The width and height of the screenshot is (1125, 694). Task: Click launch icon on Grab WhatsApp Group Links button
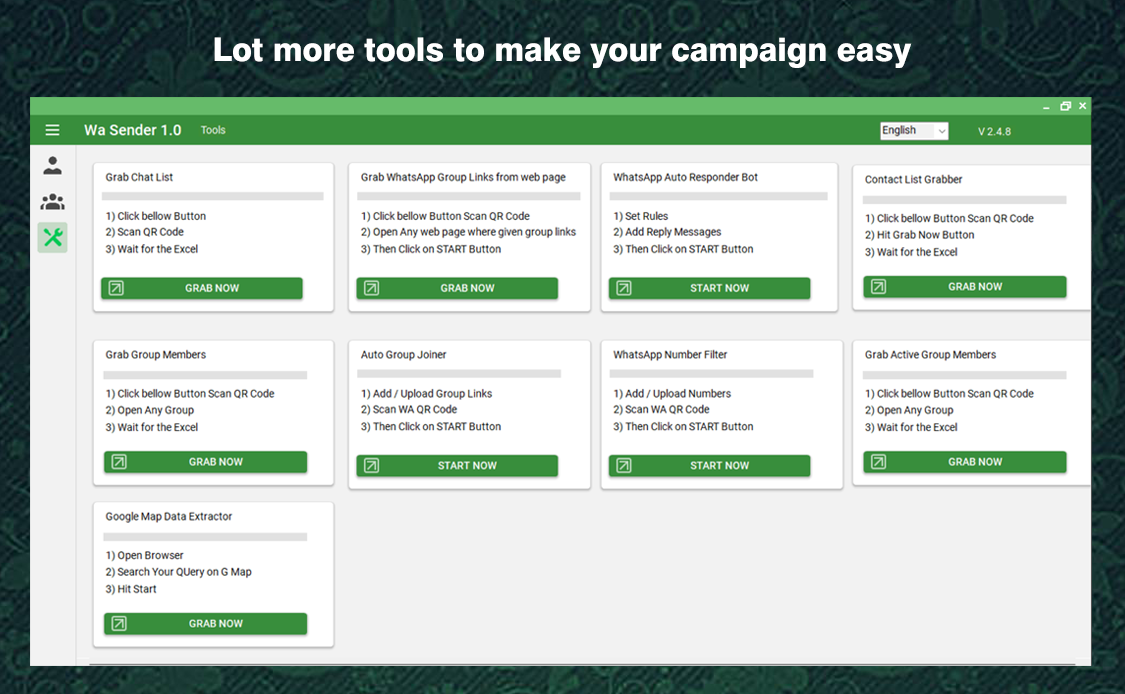pos(372,288)
